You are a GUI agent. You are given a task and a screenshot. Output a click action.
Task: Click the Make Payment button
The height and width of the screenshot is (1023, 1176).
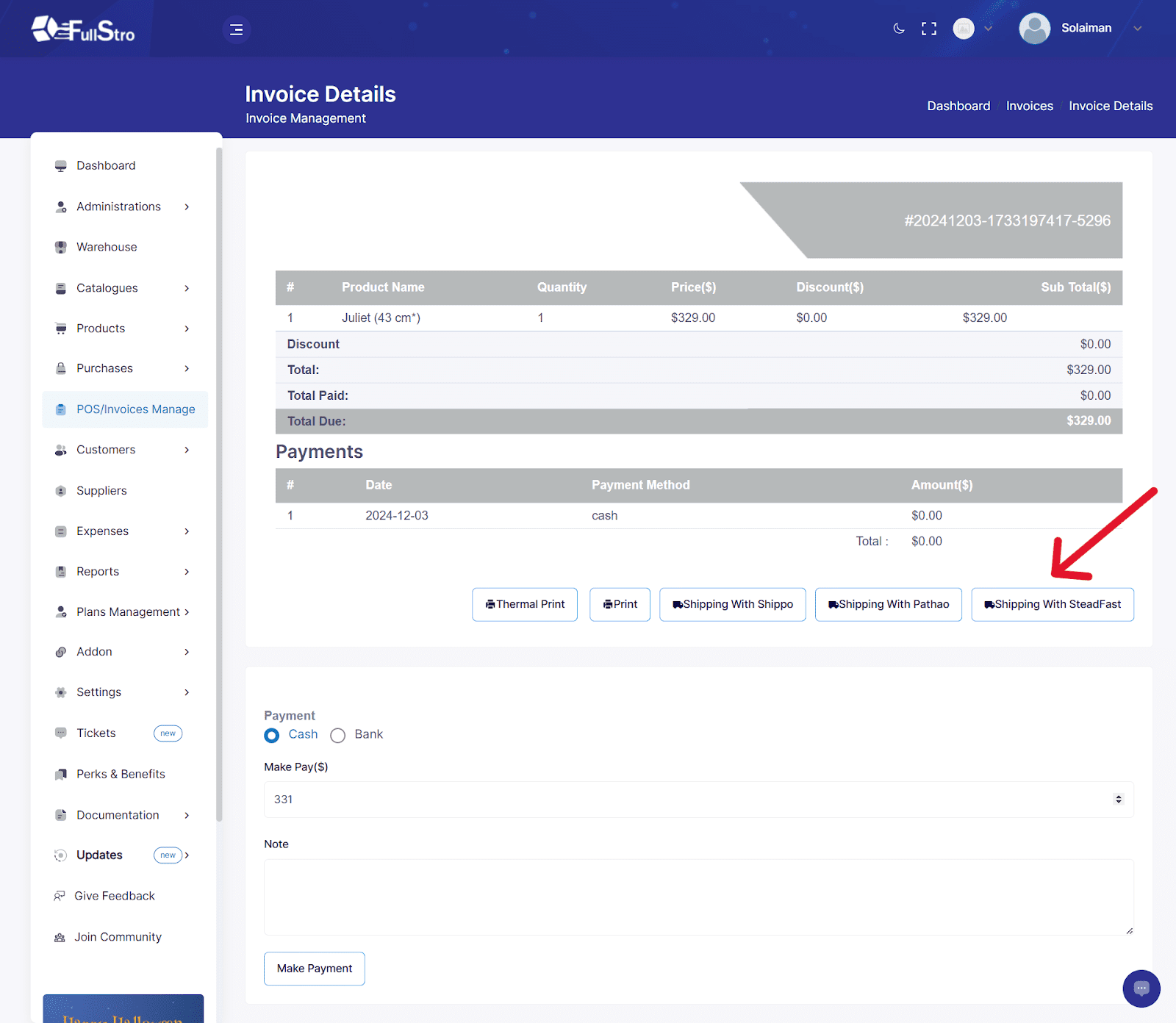coord(315,969)
